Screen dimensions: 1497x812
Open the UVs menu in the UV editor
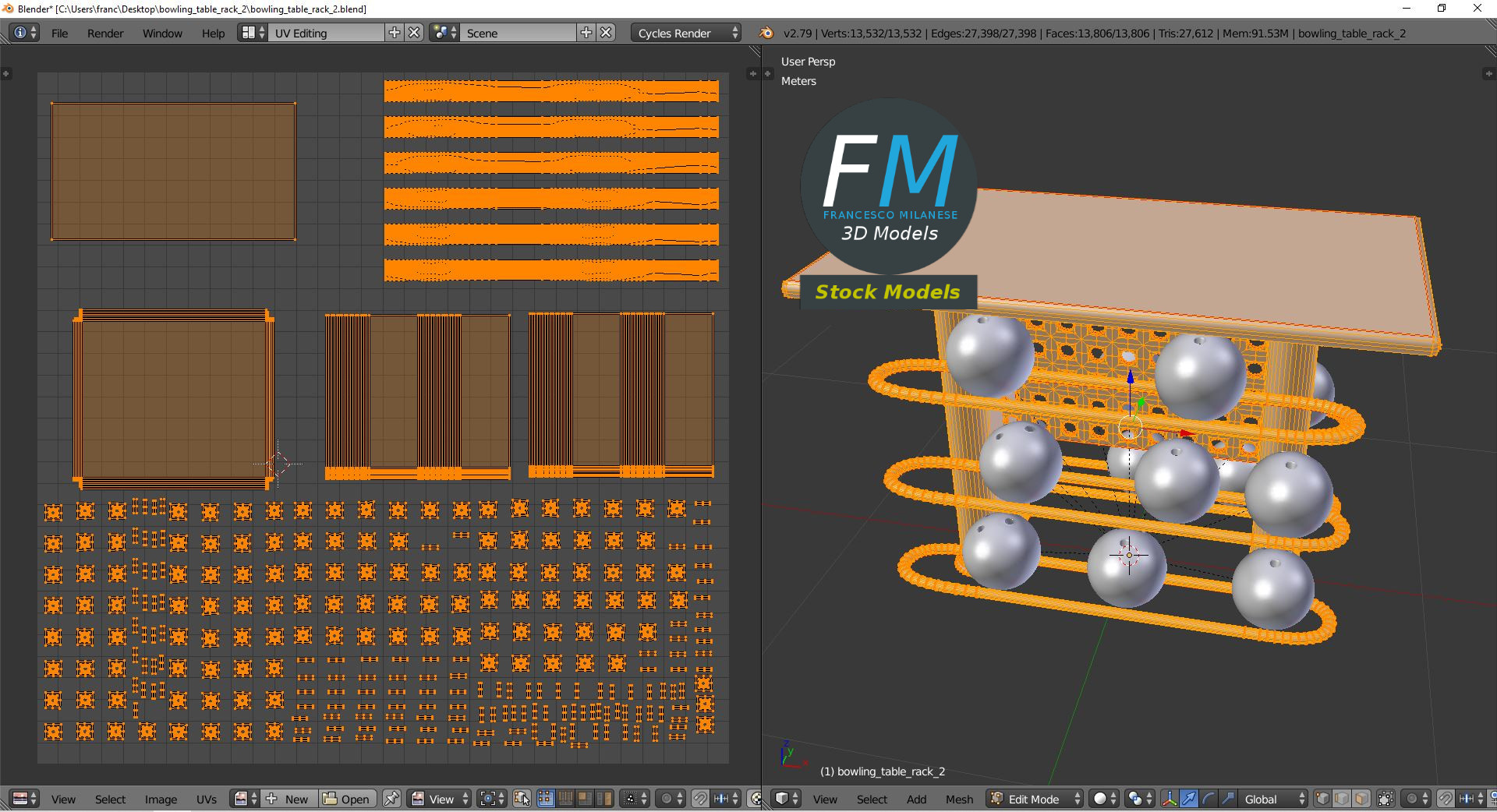[207, 799]
